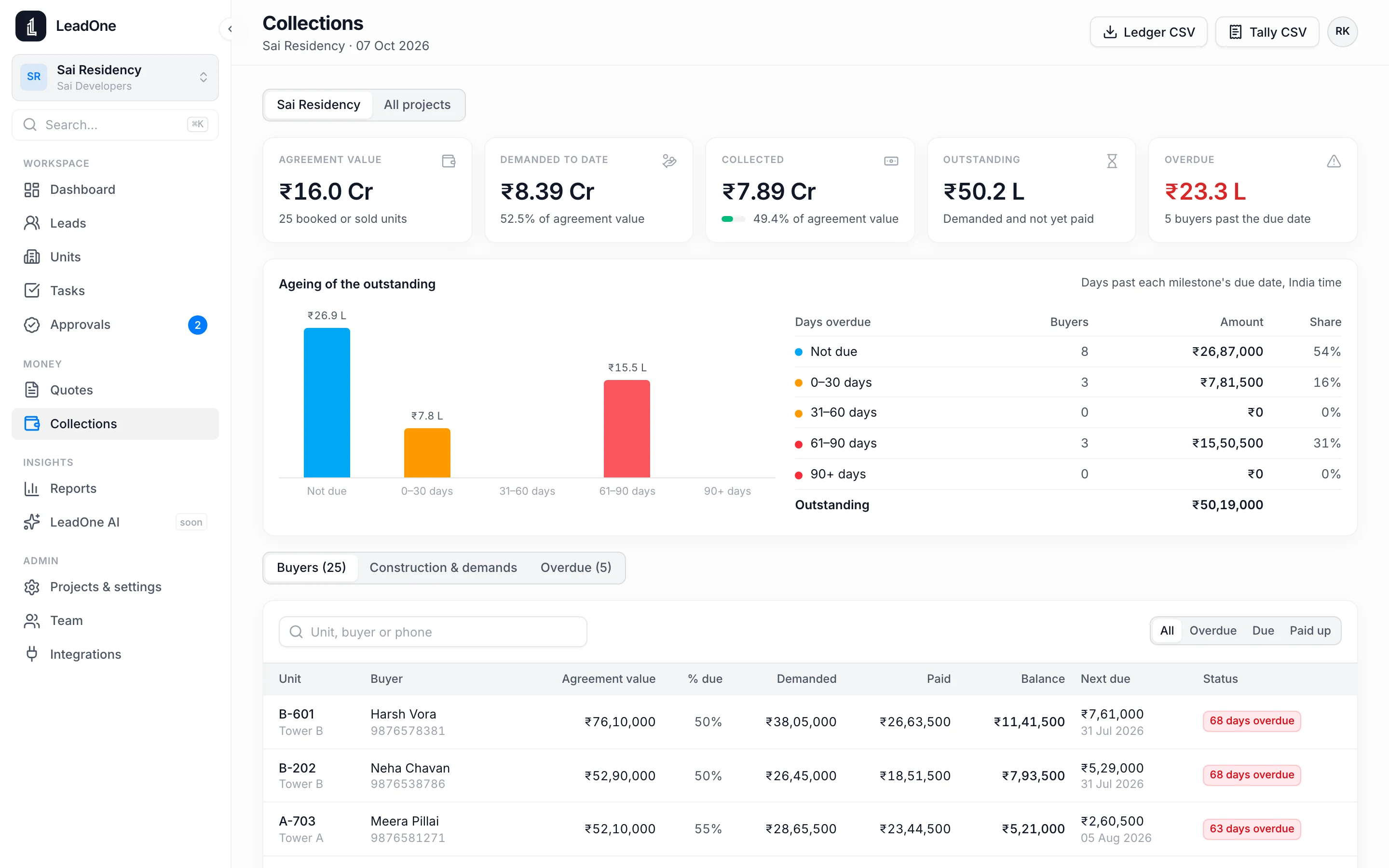Image resolution: width=1389 pixels, height=868 pixels.
Task: Open LeadOne AI in the sidebar
Action: pyautogui.click(x=115, y=522)
